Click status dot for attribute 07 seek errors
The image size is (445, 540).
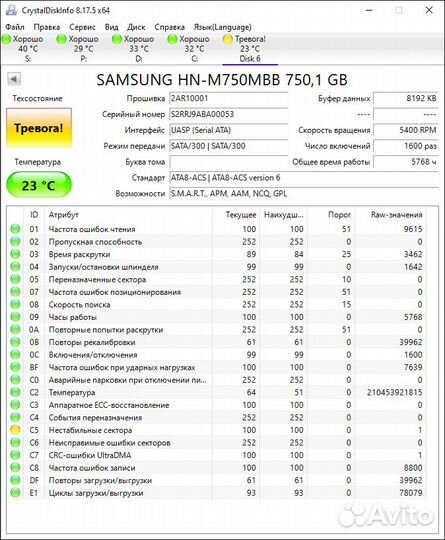click(x=15, y=292)
